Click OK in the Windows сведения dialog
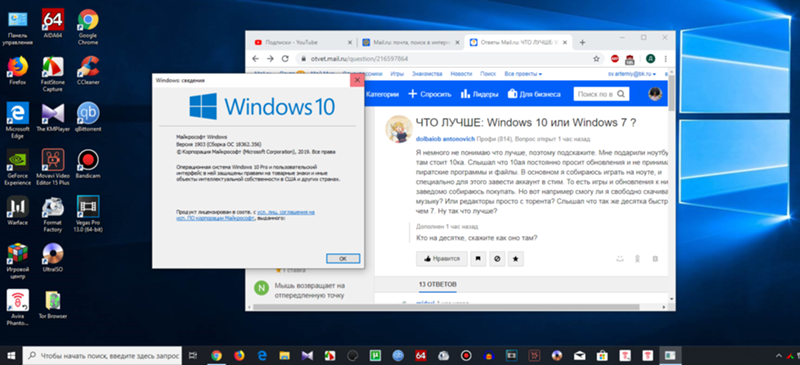800x365 pixels. pyautogui.click(x=343, y=259)
